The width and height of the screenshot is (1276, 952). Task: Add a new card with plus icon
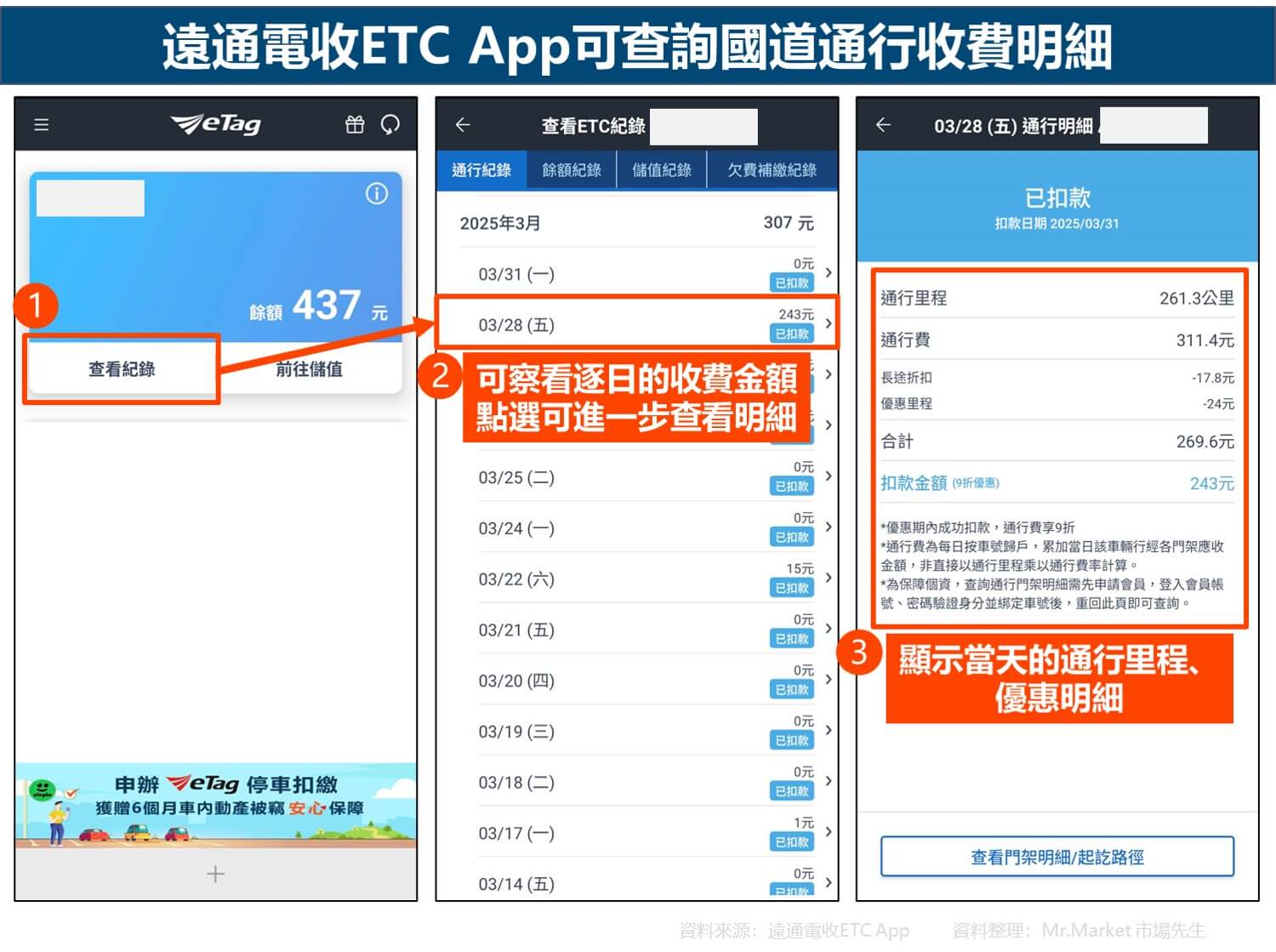216,874
